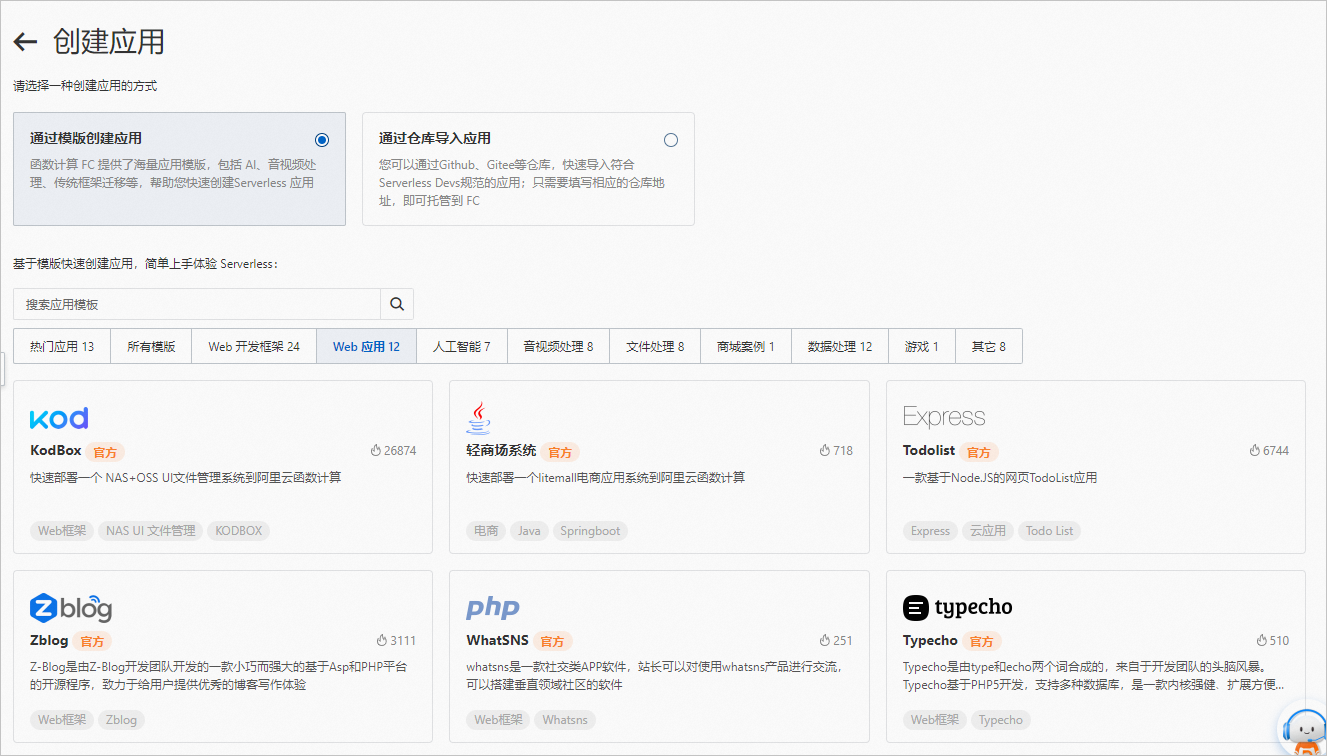Open the chat assistant robot icon
The image size is (1327, 756).
1305,731
